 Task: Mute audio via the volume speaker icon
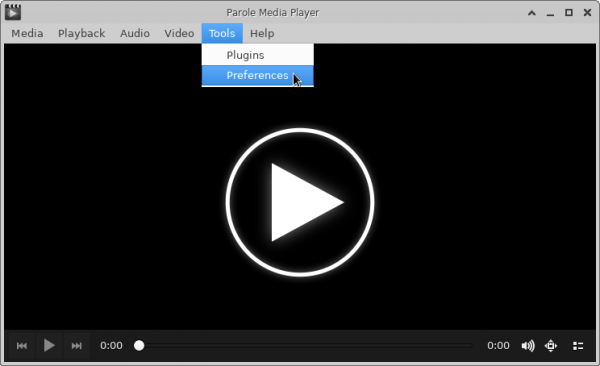coord(528,346)
